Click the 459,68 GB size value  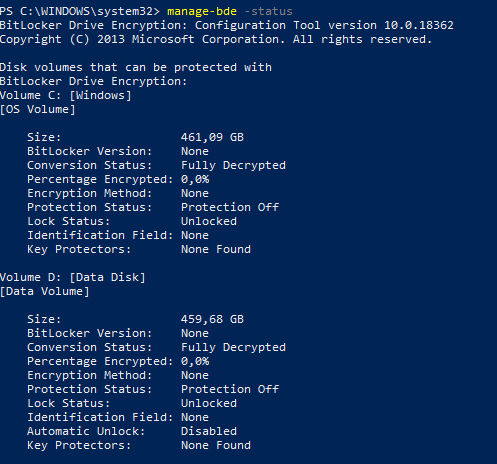(x=212, y=319)
